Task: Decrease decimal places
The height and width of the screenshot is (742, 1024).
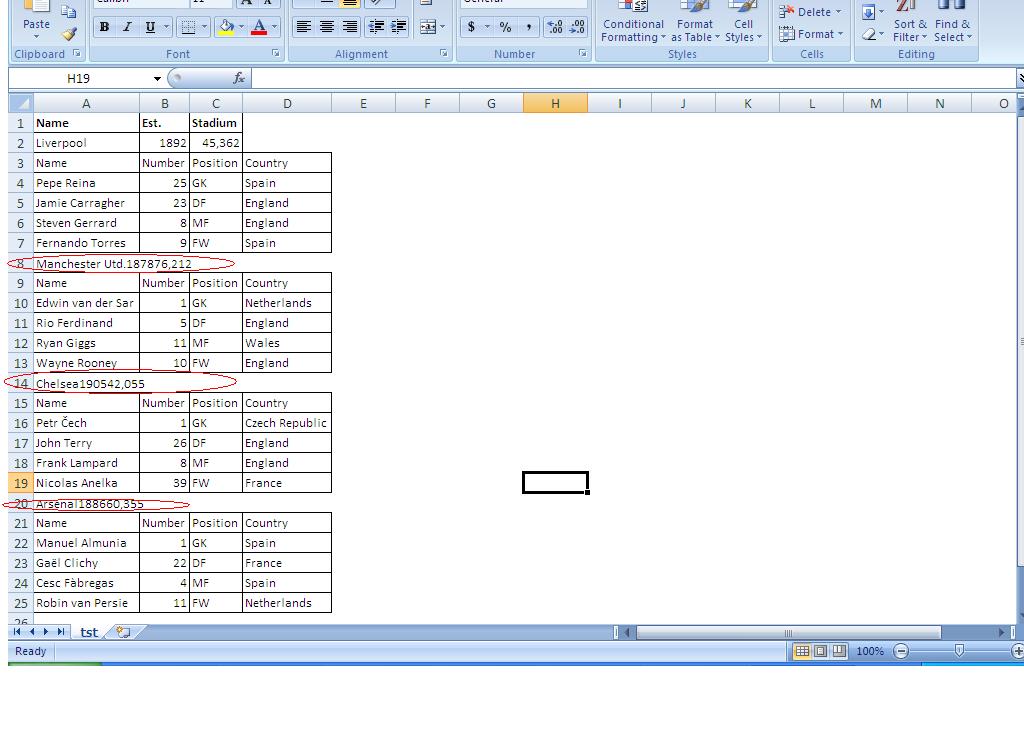Action: (577, 27)
